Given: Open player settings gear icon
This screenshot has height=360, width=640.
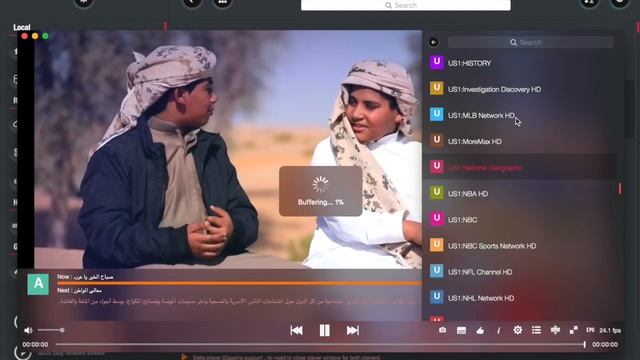Looking at the screenshot, I should point(518,330).
